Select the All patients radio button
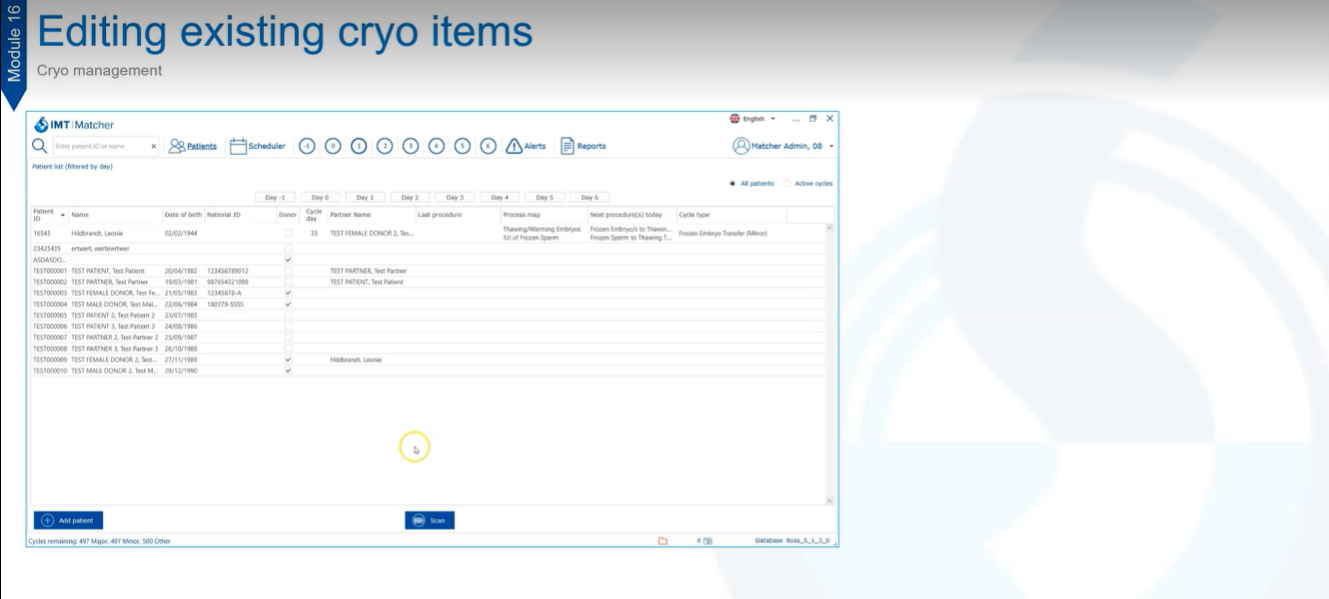The width and height of the screenshot is (1329, 599). 733,183
